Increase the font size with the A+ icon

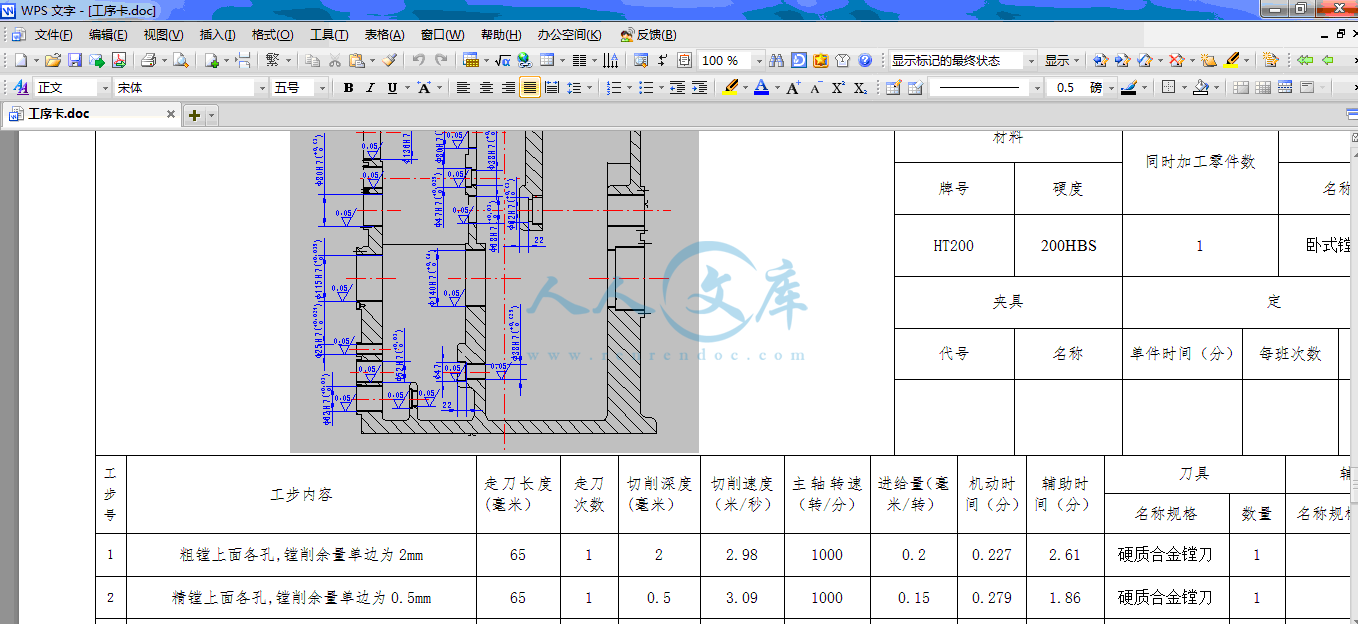tap(793, 88)
